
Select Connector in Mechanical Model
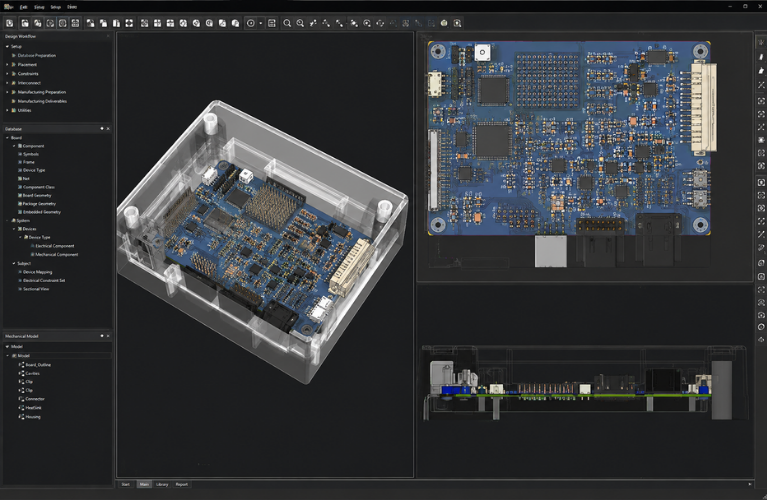coord(35,399)
